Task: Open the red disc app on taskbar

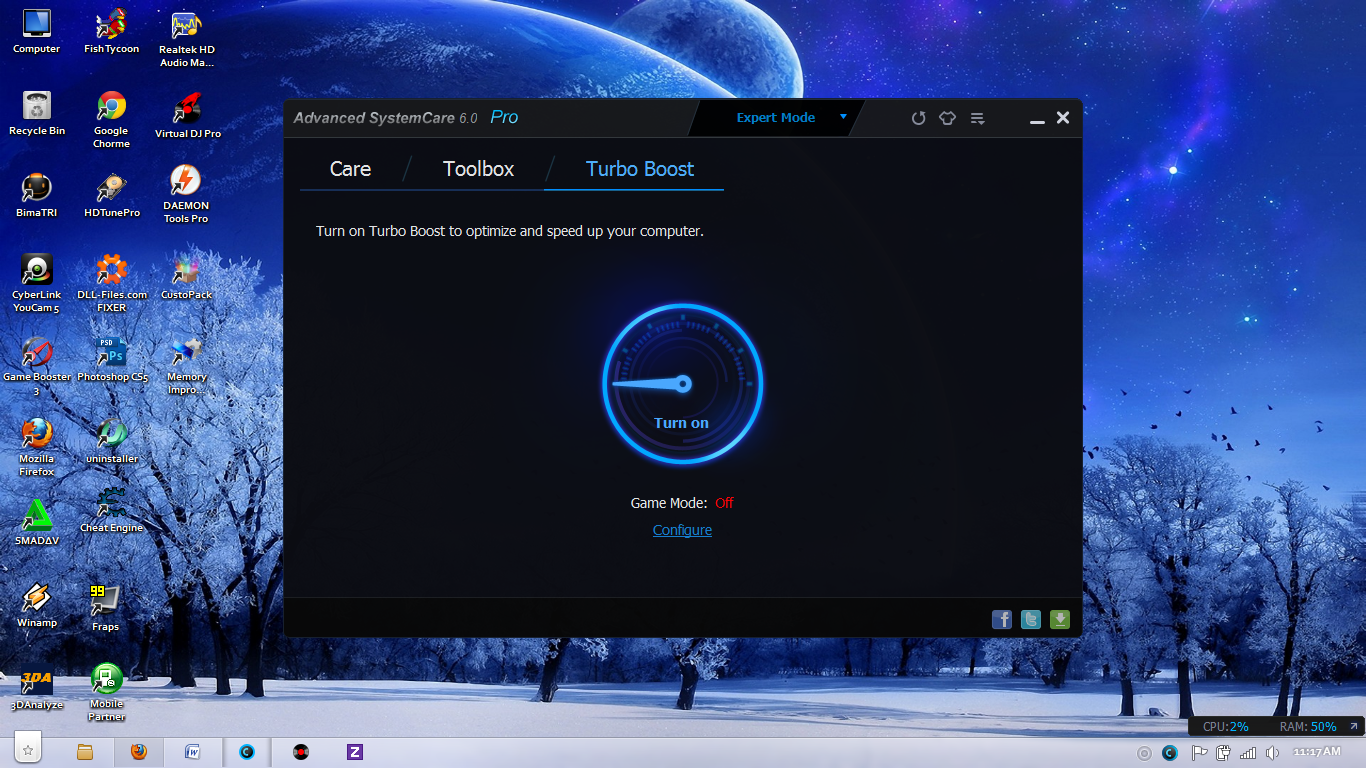Action: [300, 752]
